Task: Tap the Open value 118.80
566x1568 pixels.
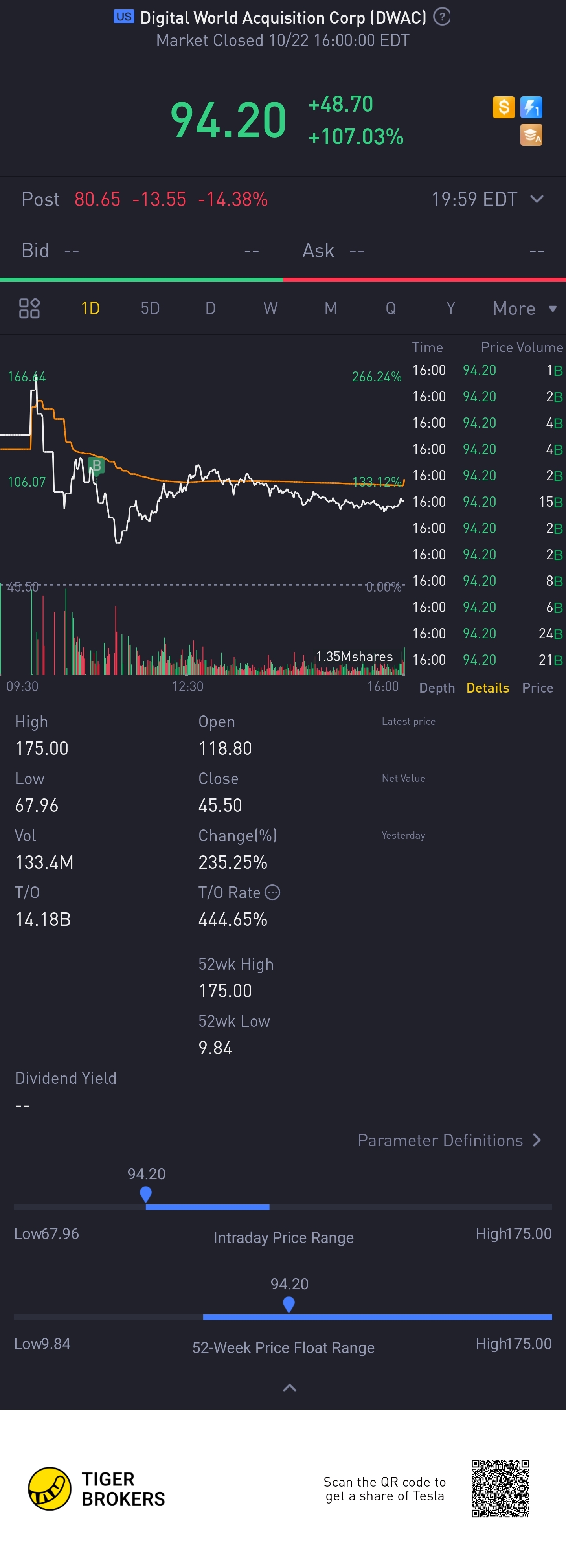Action: (x=225, y=748)
